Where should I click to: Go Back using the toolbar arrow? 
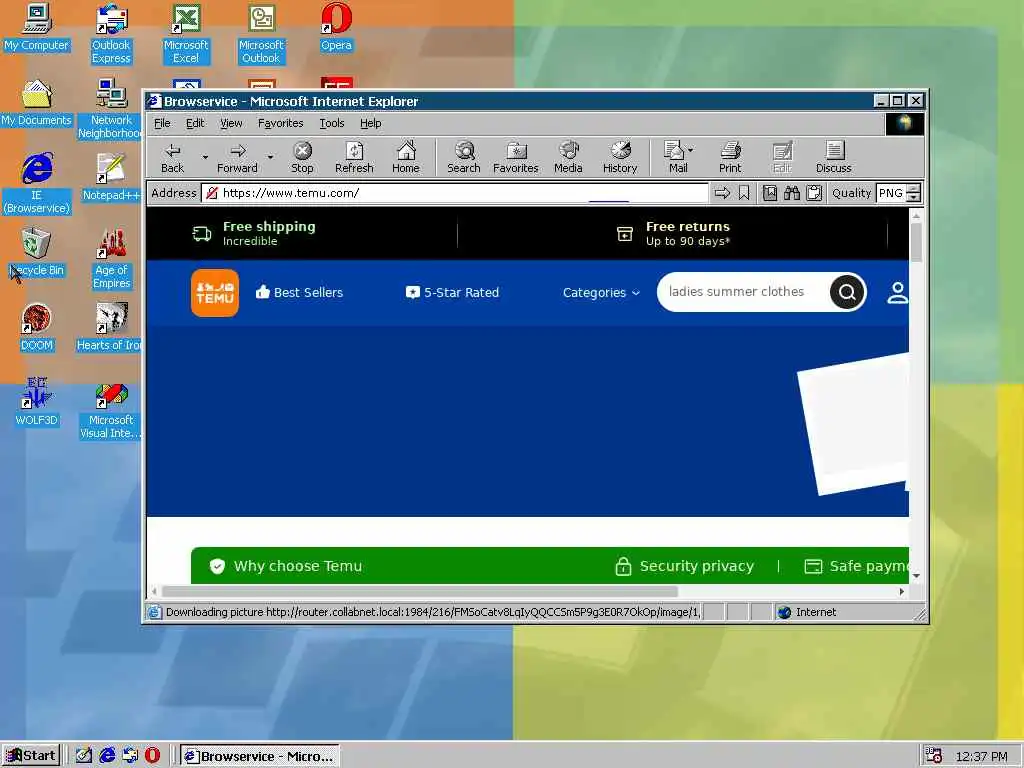tap(172, 157)
